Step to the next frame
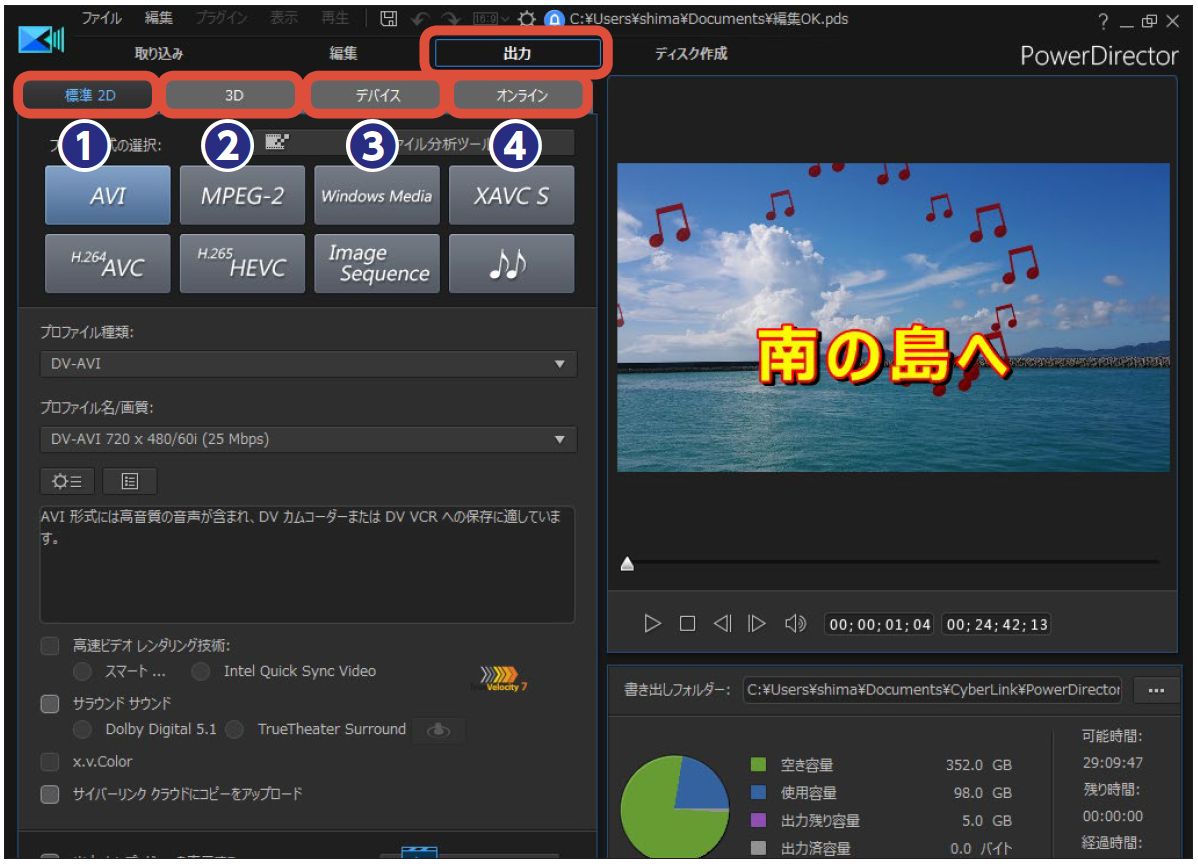The height and width of the screenshot is (864, 1198). click(757, 624)
